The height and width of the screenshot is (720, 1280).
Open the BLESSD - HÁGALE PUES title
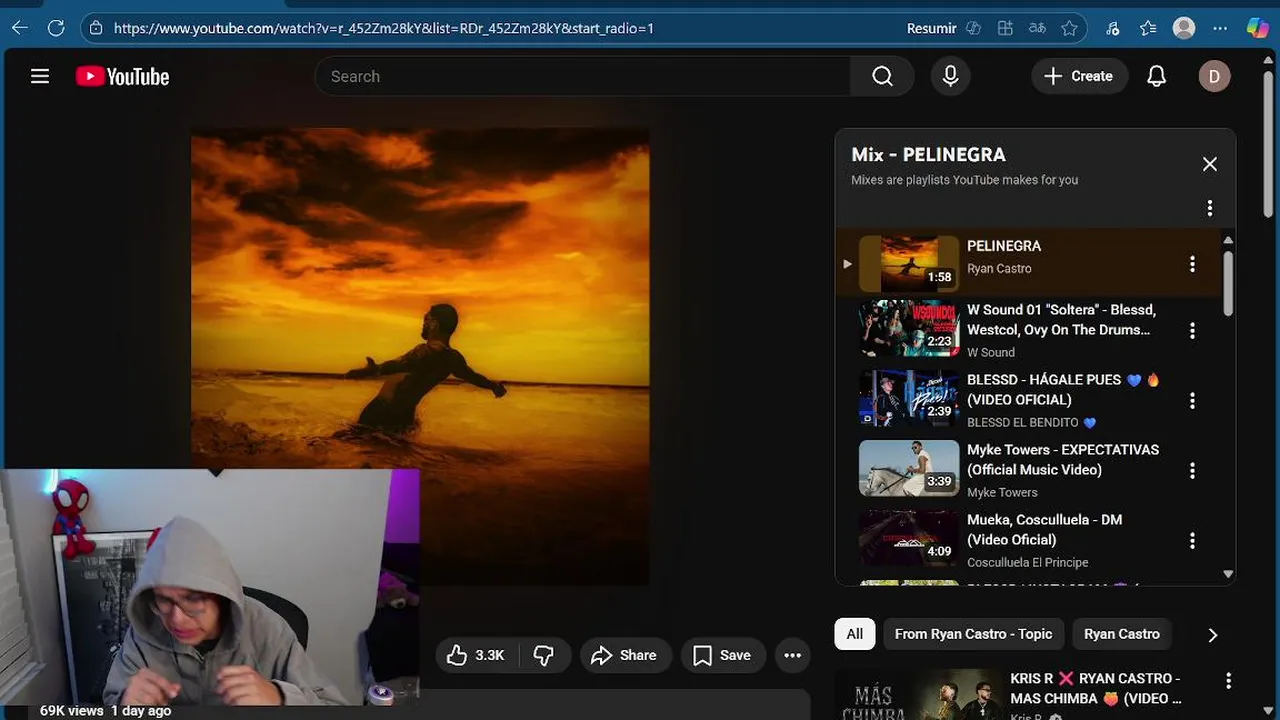[x=1063, y=390]
